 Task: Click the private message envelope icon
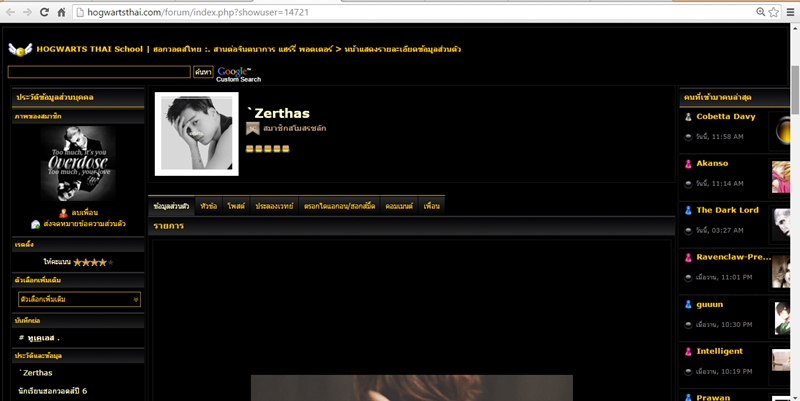[x=35, y=224]
